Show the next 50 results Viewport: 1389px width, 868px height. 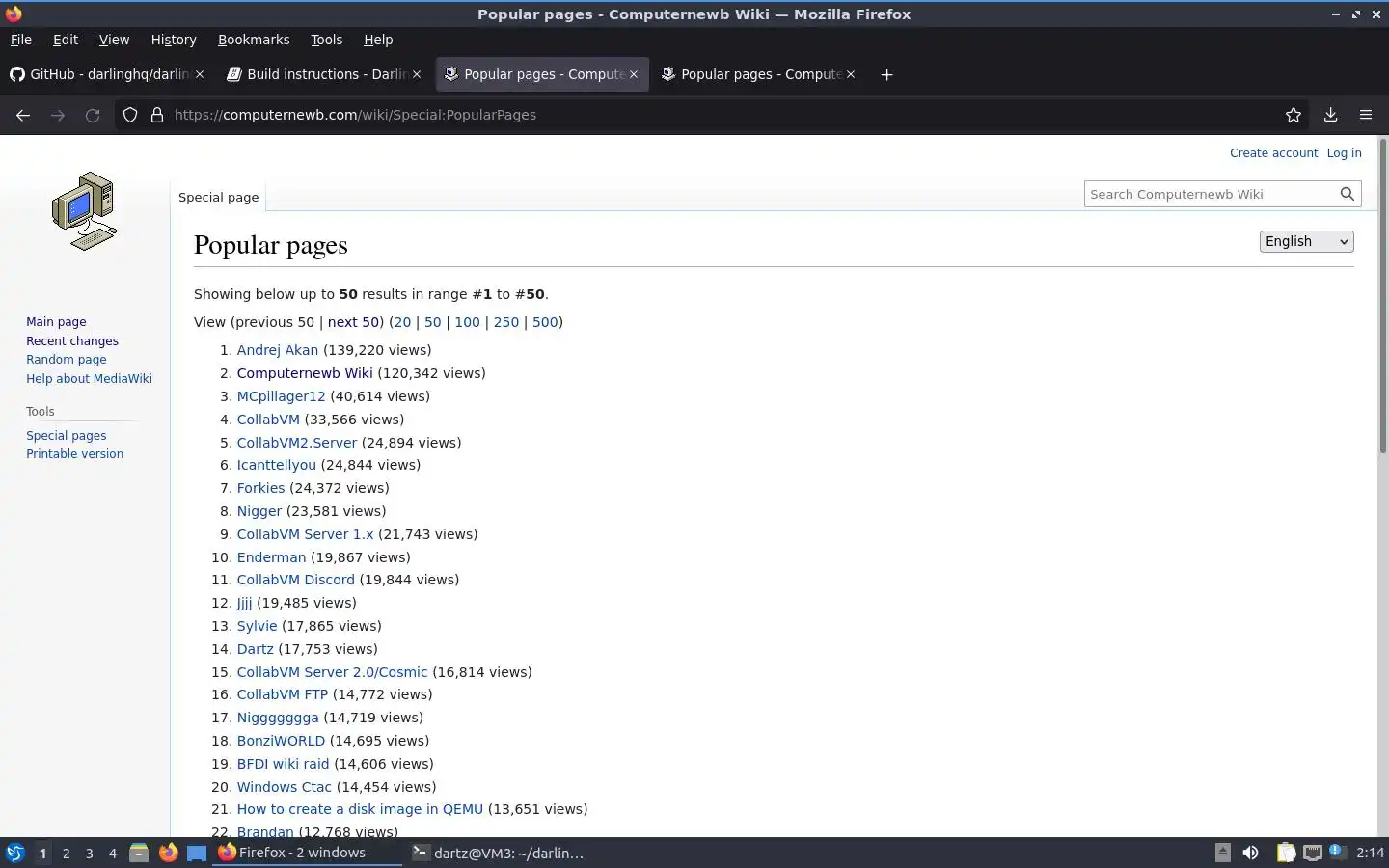353,322
